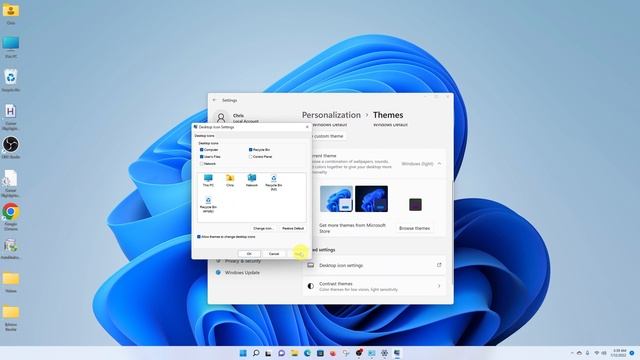Select the dark square custom theme thumbnail
This screenshot has height=360, width=640.
pos(415,204)
